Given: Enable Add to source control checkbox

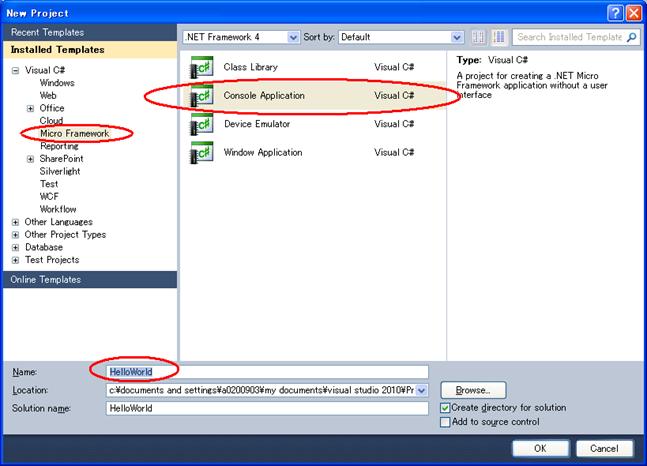Looking at the screenshot, I should point(445,422).
